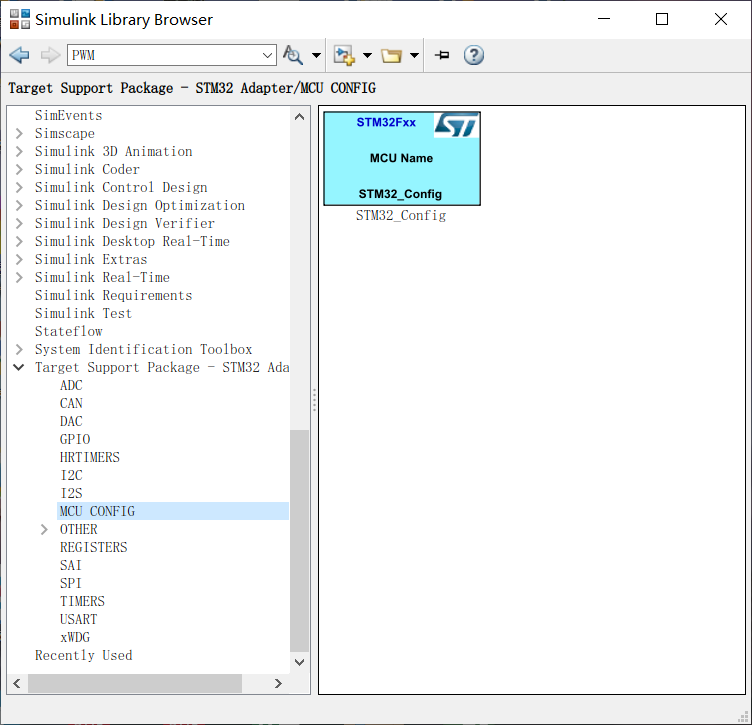Image resolution: width=752 pixels, height=725 pixels.
Task: Open the REGISTERS sublibrary
Action: [94, 547]
